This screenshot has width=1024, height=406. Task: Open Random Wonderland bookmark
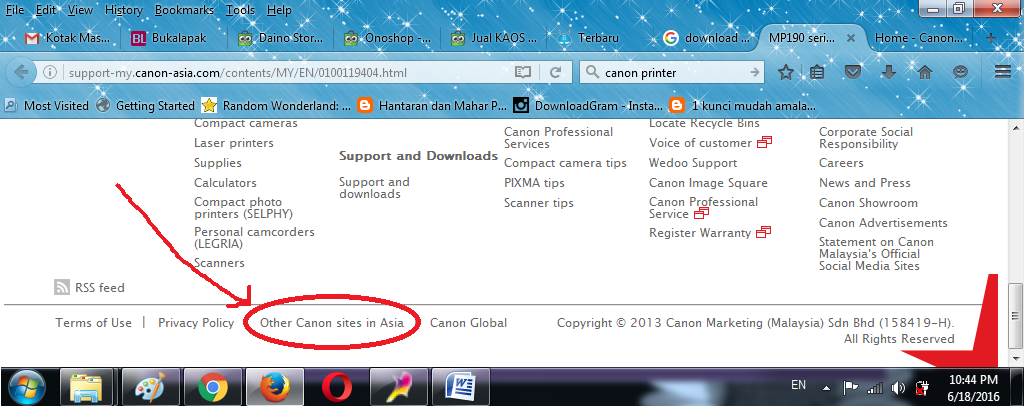click(x=276, y=105)
